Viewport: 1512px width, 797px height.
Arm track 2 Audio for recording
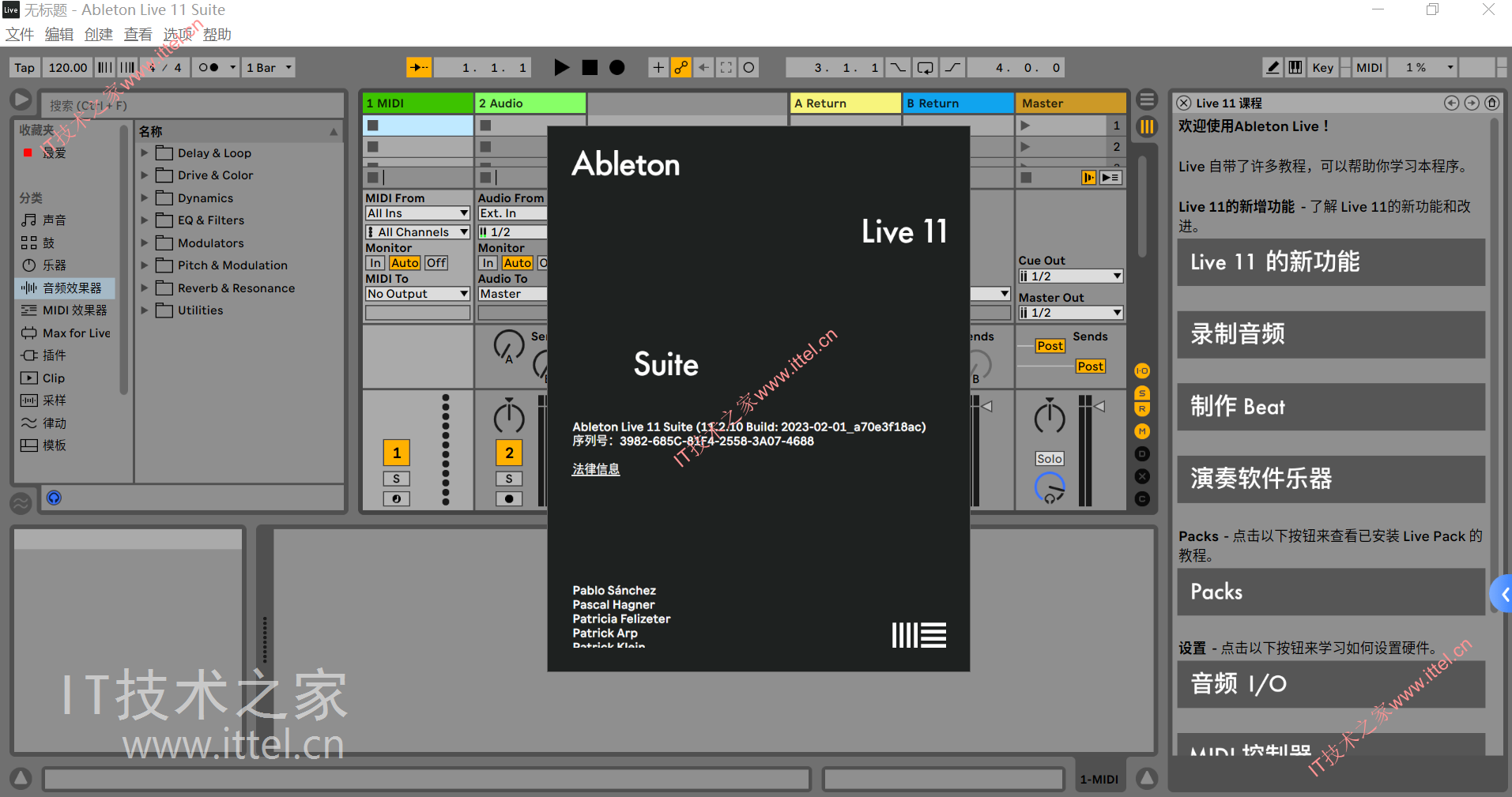[509, 499]
